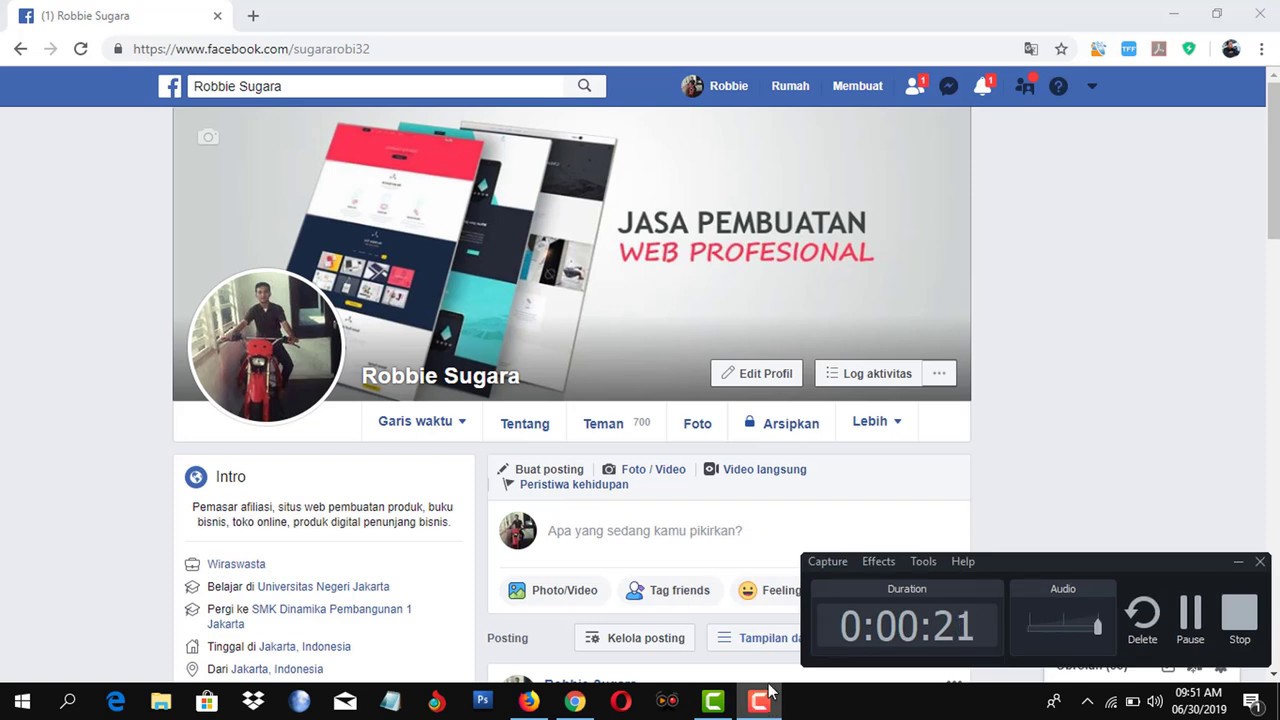Screen dimensions: 1280x720
Task: Click Wiraswasta link in Intro
Action: (236, 564)
